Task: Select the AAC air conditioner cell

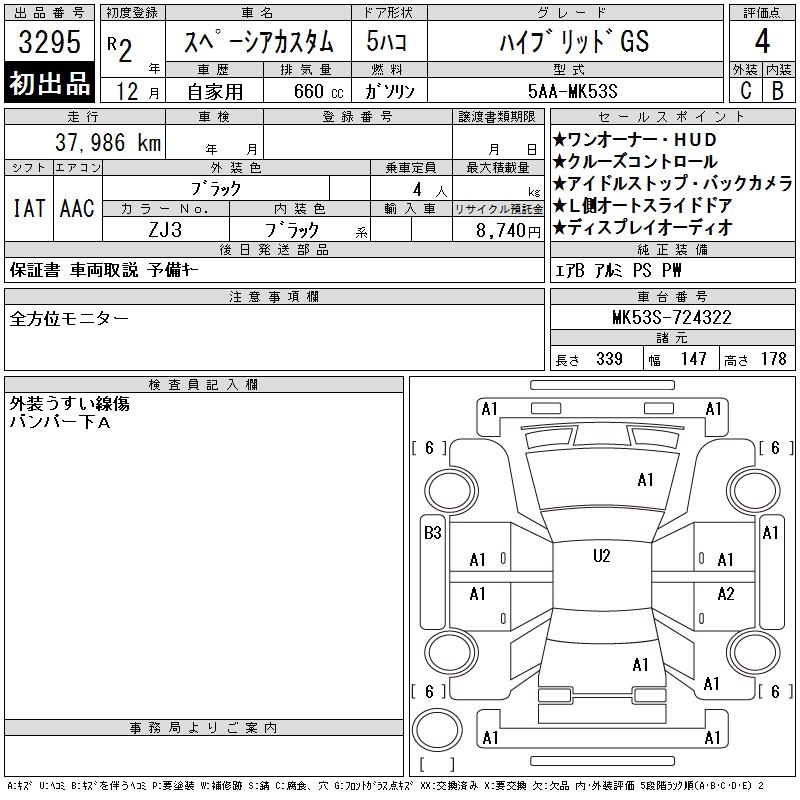Action: [77, 208]
